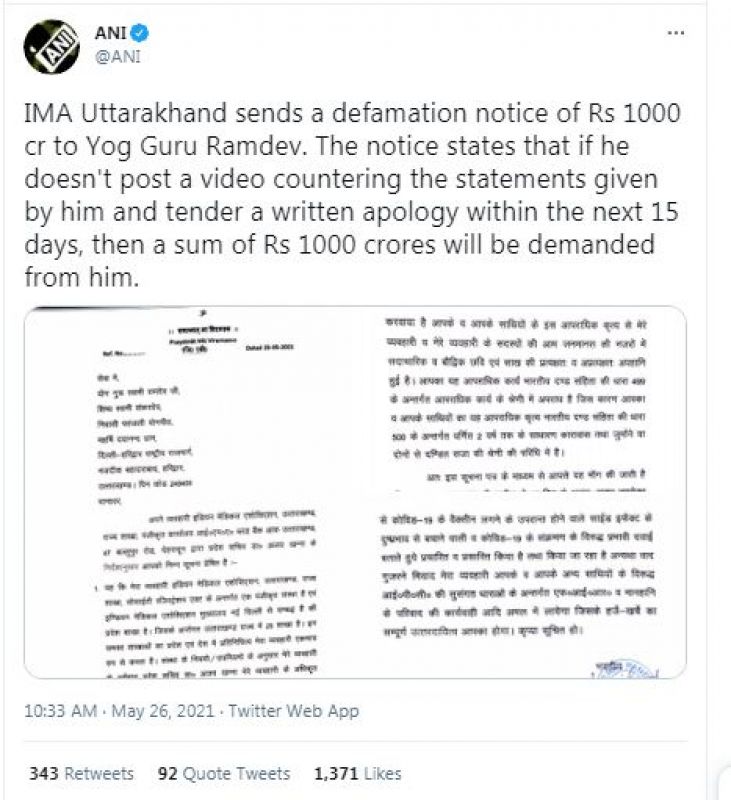Click the May 26, 2021 date

point(163,711)
